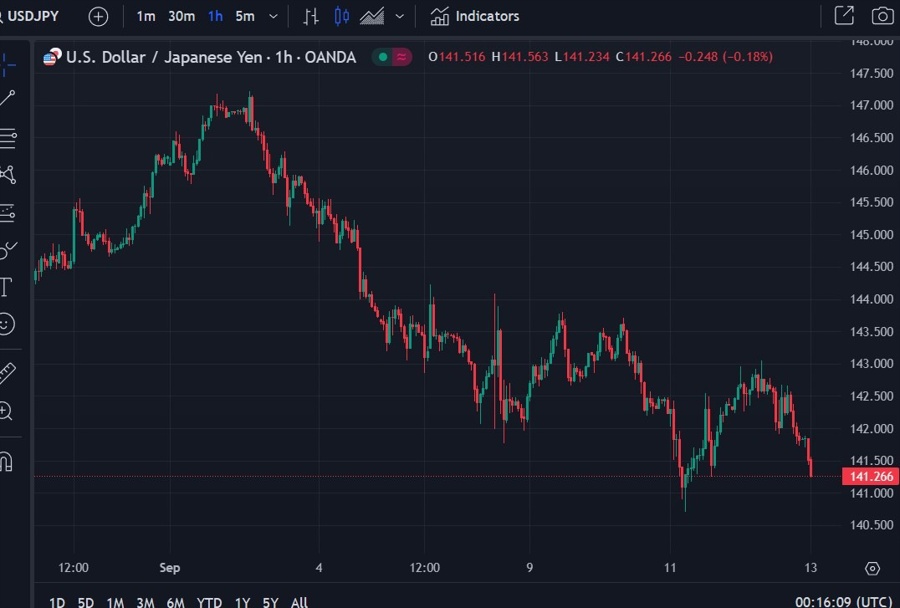Select the text annotation tool

(x=6, y=288)
